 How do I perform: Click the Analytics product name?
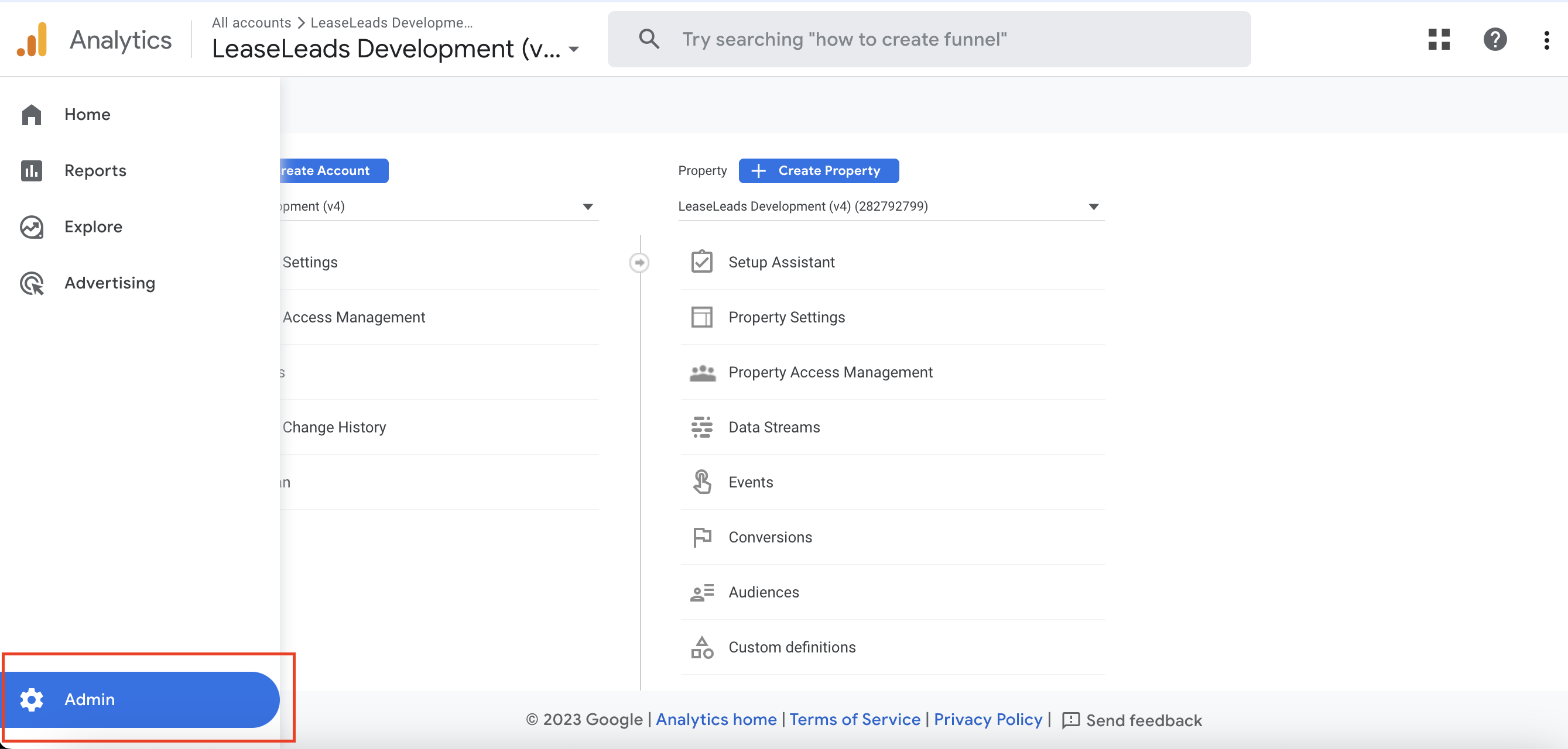(121, 40)
